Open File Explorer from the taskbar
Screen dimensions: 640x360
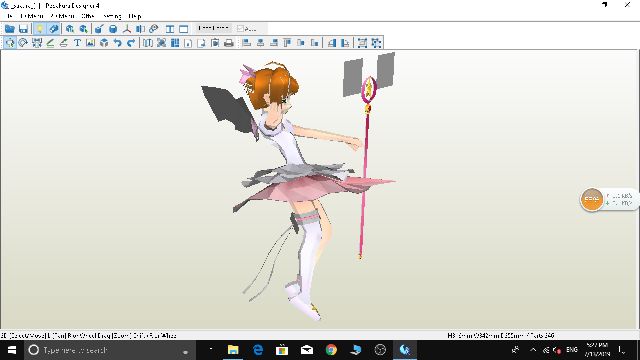coord(233,350)
